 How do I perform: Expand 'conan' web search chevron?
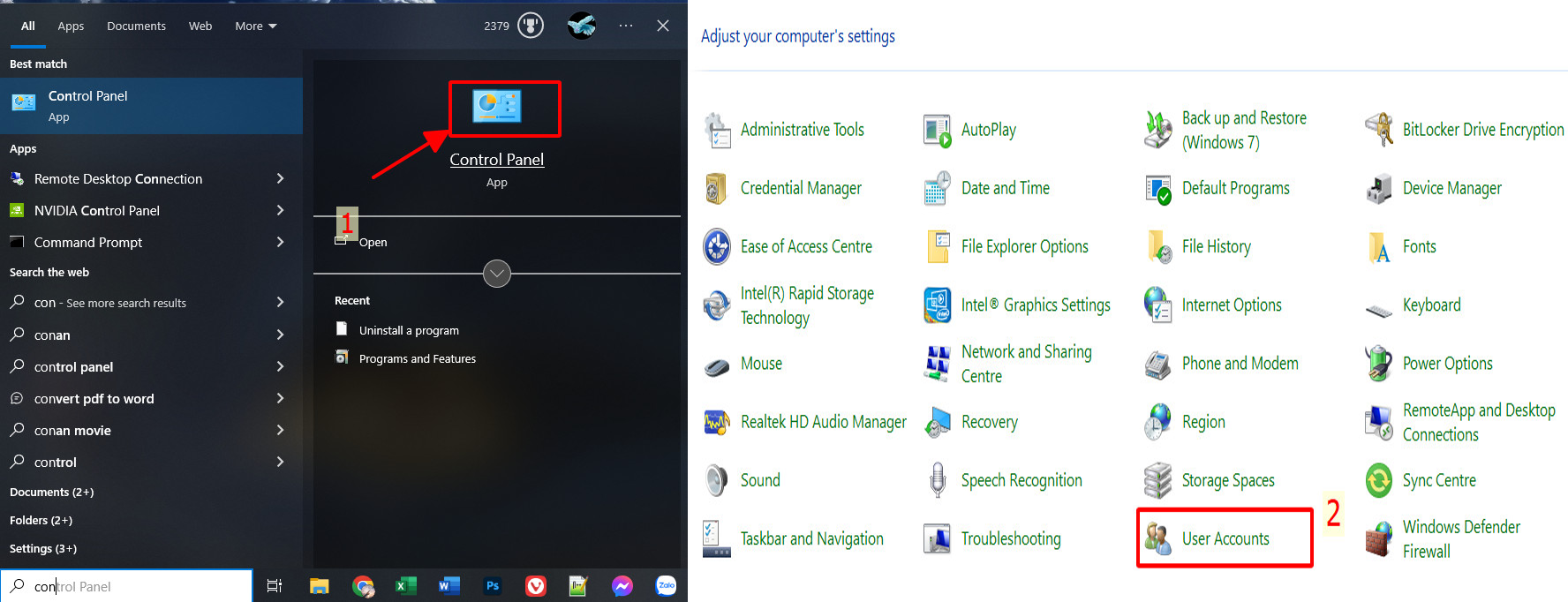tap(280, 335)
